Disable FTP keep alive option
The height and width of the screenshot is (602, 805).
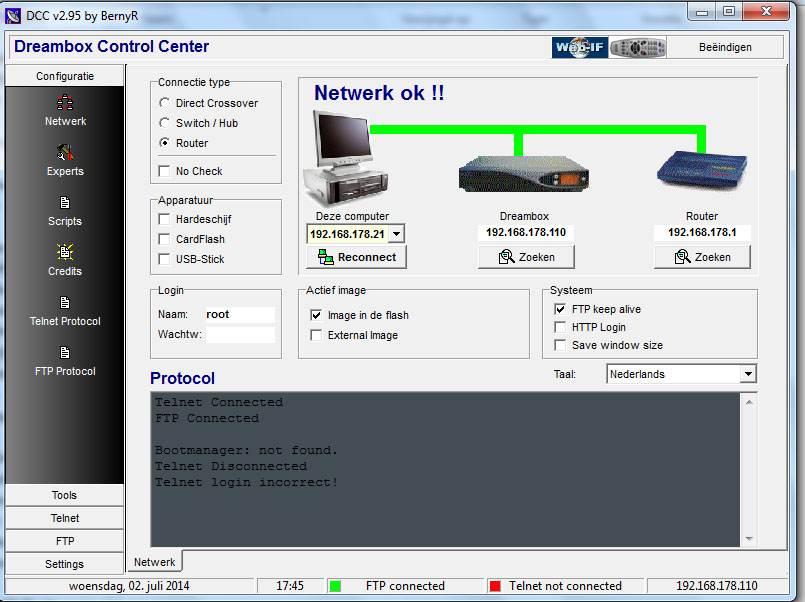click(x=560, y=309)
